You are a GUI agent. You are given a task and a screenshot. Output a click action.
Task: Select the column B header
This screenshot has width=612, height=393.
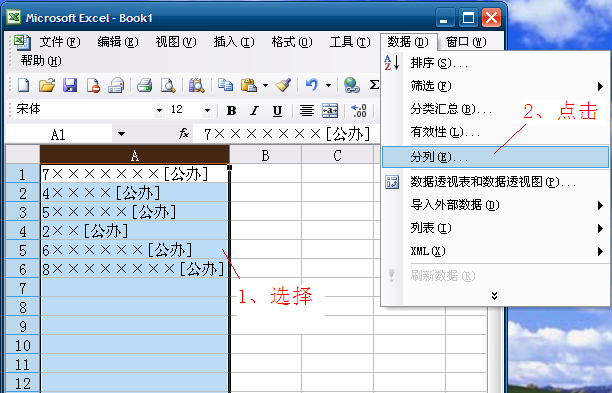click(265, 155)
